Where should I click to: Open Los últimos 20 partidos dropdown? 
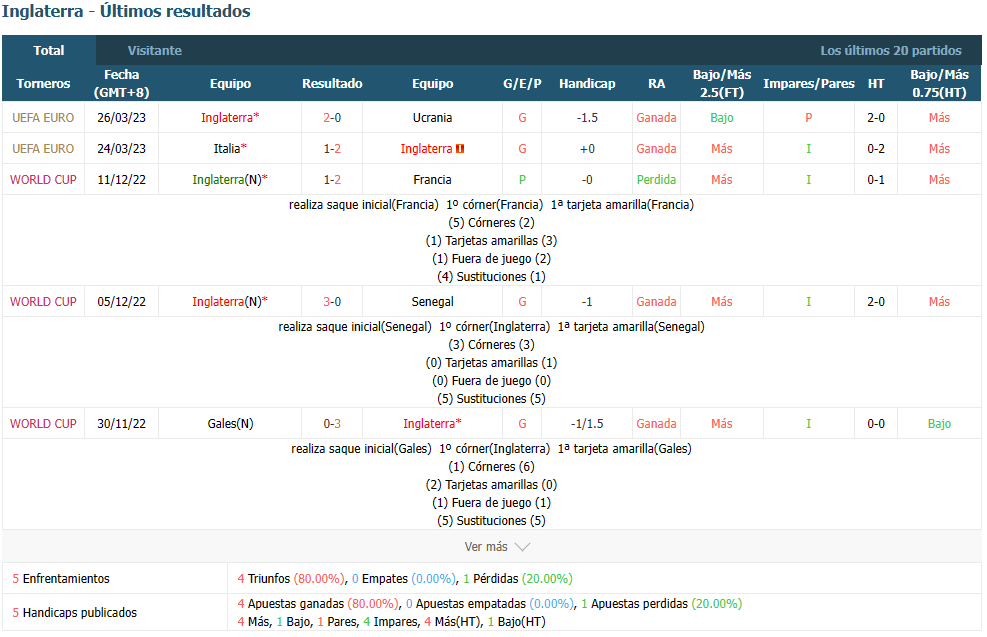click(890, 50)
